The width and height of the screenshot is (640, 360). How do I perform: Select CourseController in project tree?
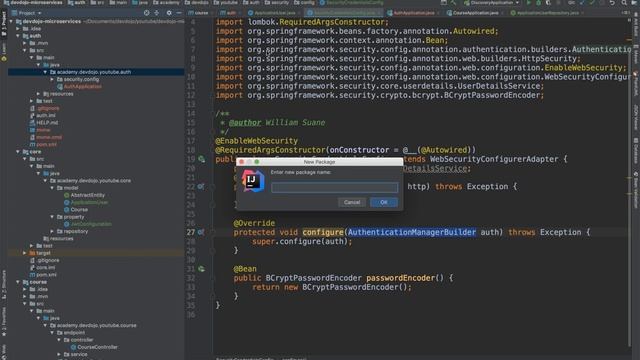point(98,347)
